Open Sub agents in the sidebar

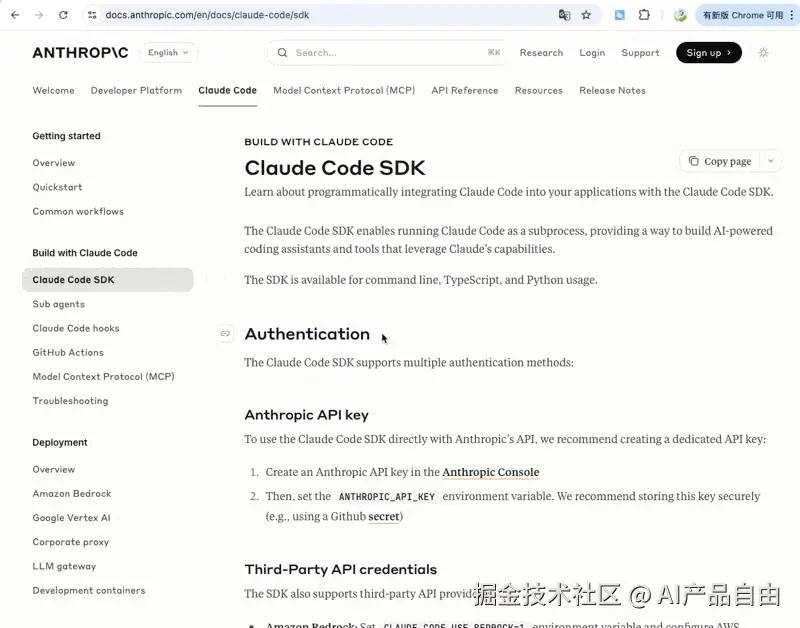tap(59, 304)
